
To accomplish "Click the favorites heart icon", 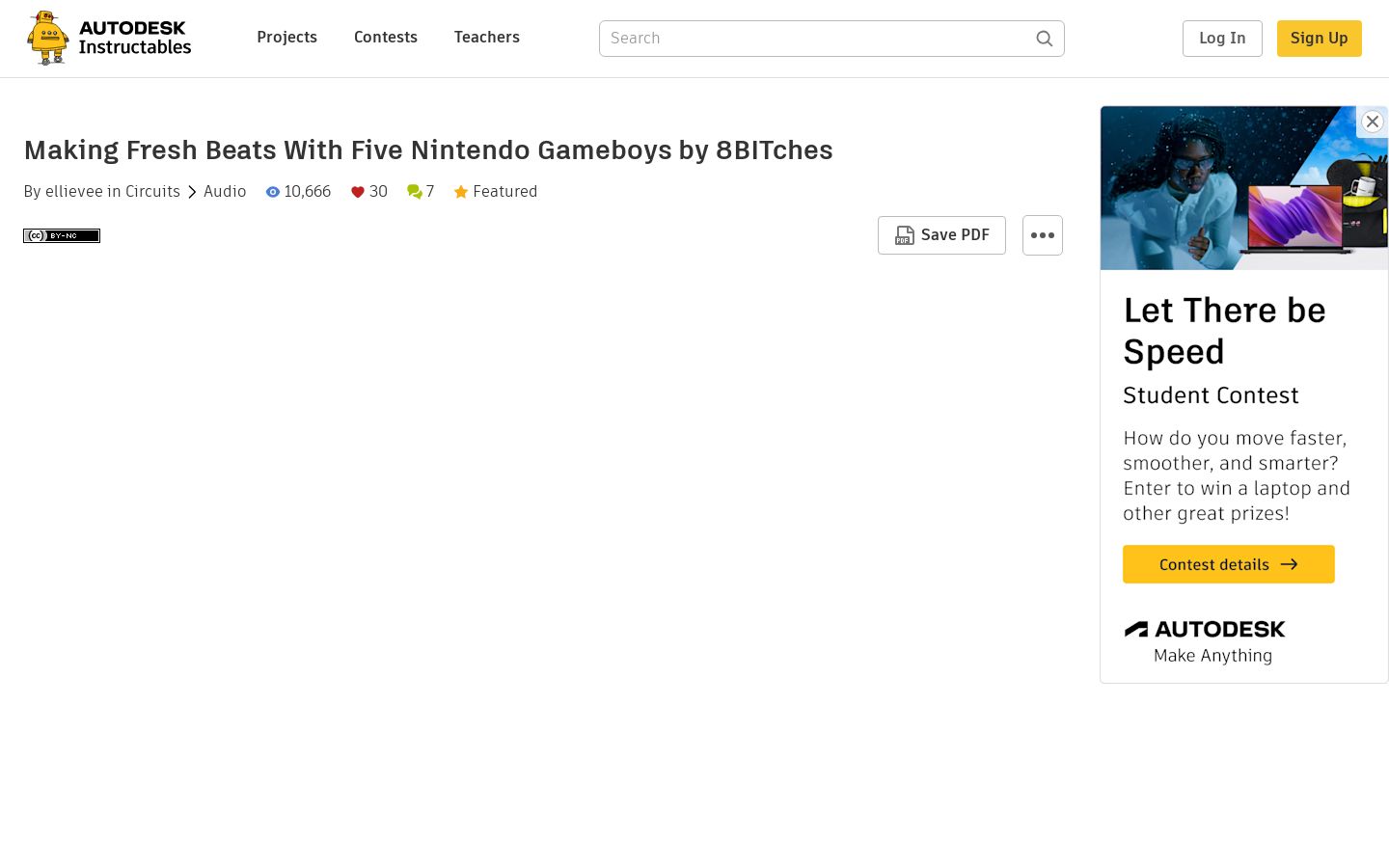I will 358,192.
